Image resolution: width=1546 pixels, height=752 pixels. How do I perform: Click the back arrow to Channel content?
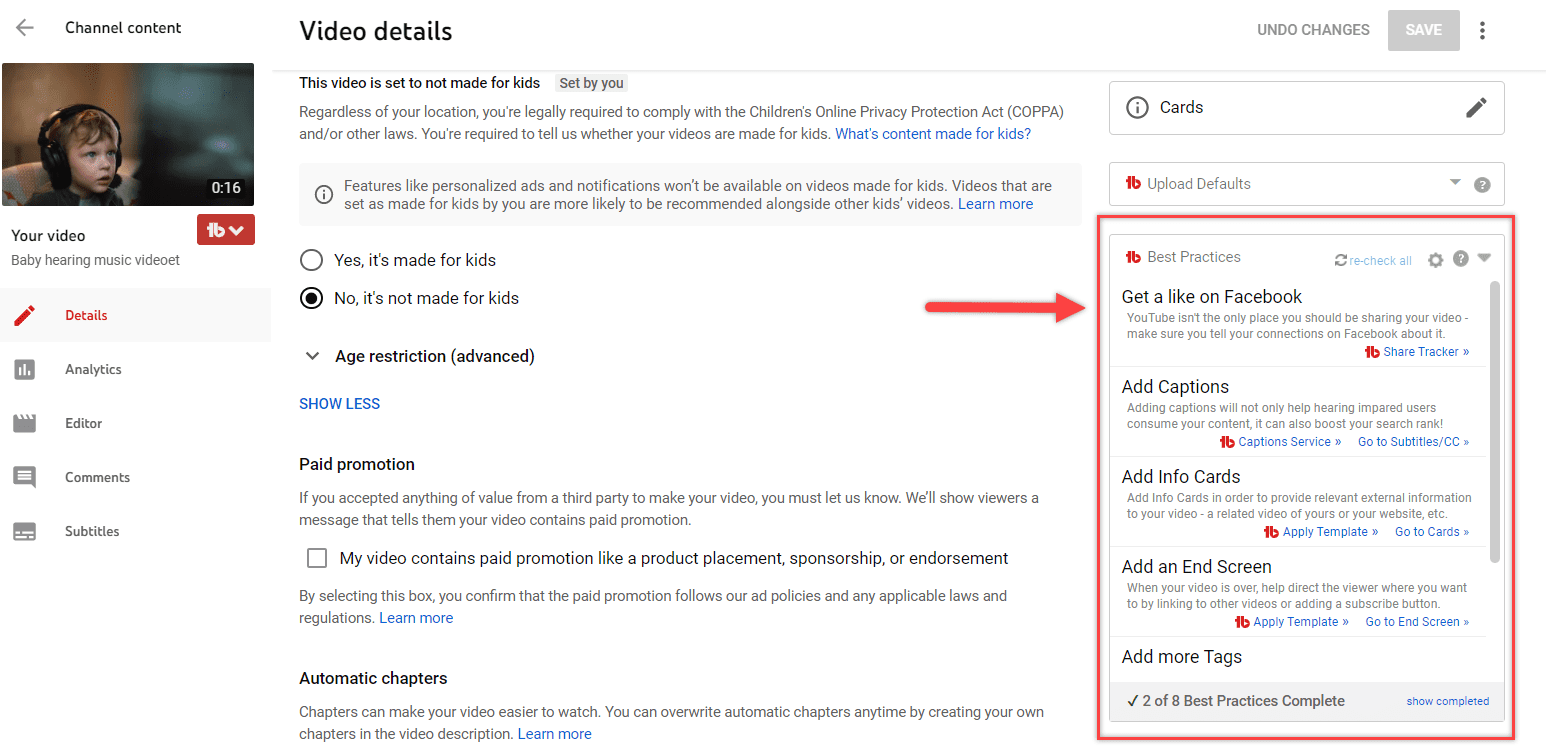click(x=25, y=28)
